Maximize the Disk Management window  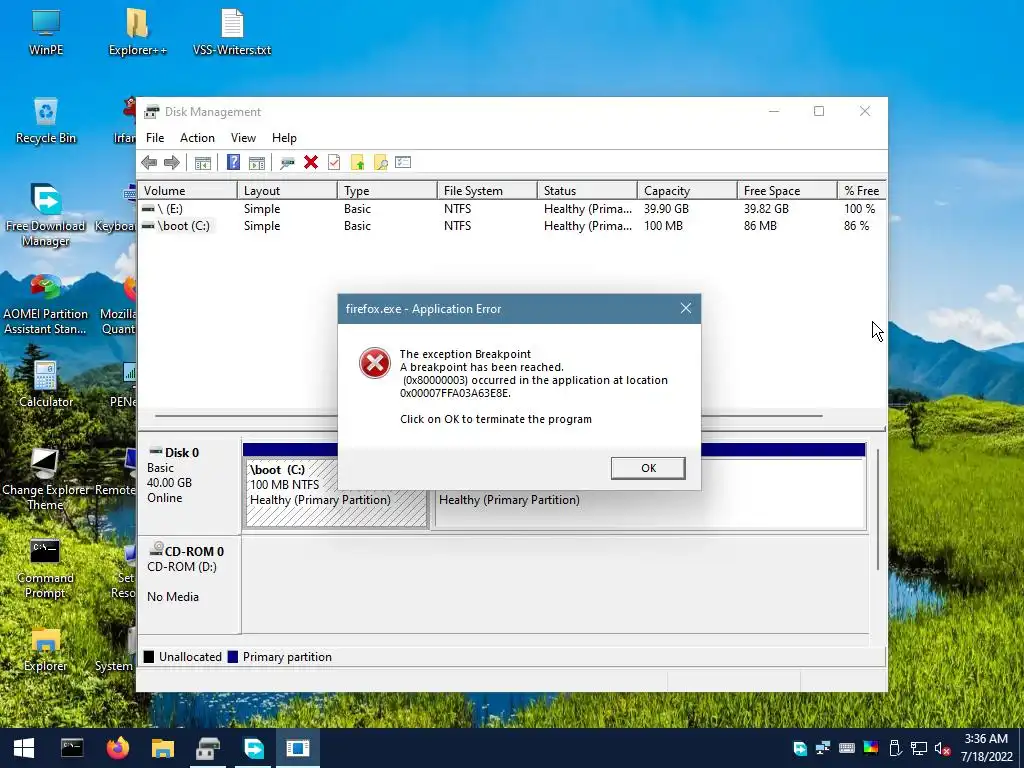(x=819, y=112)
